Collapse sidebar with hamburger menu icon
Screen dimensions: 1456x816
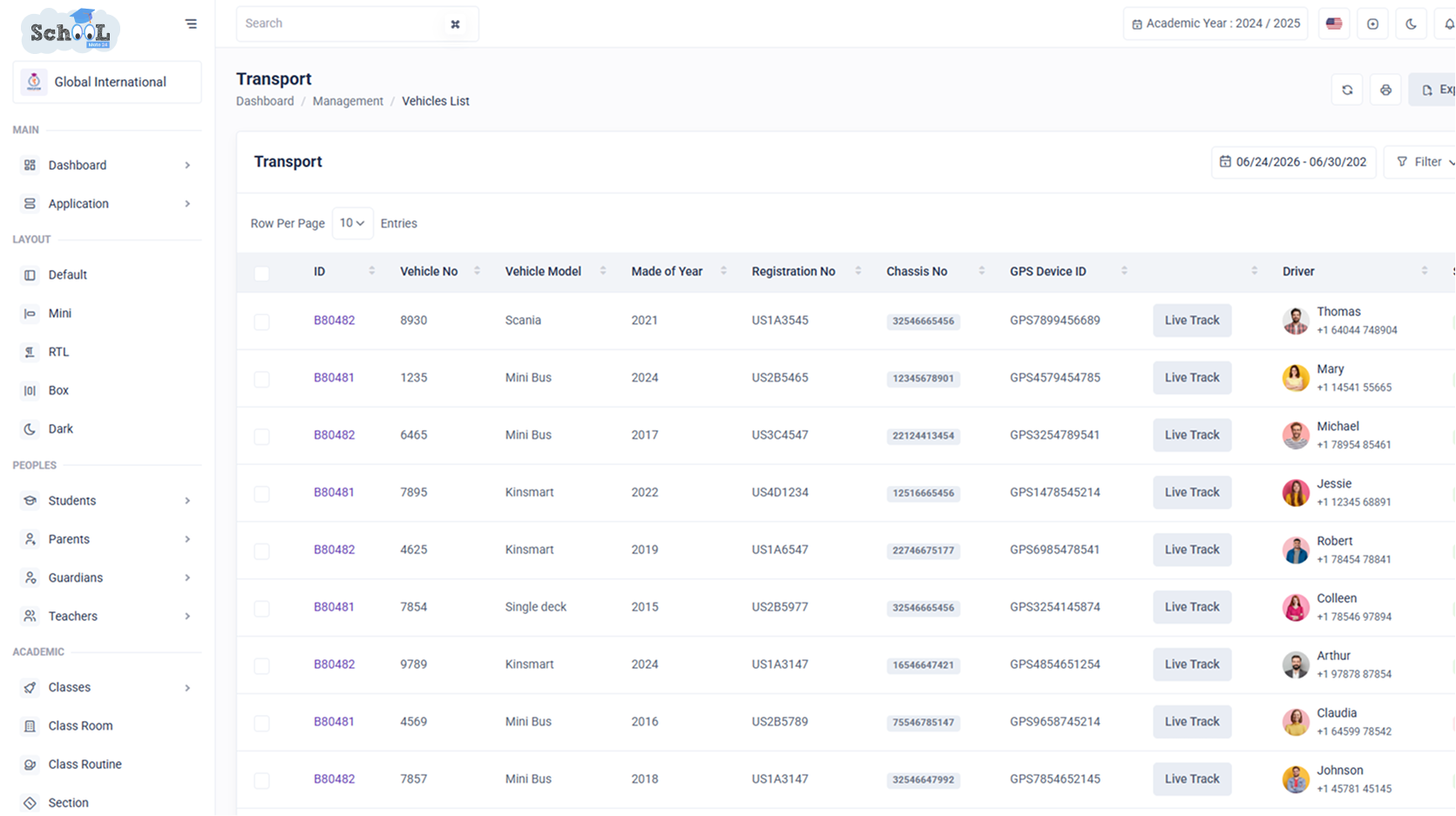coord(191,24)
